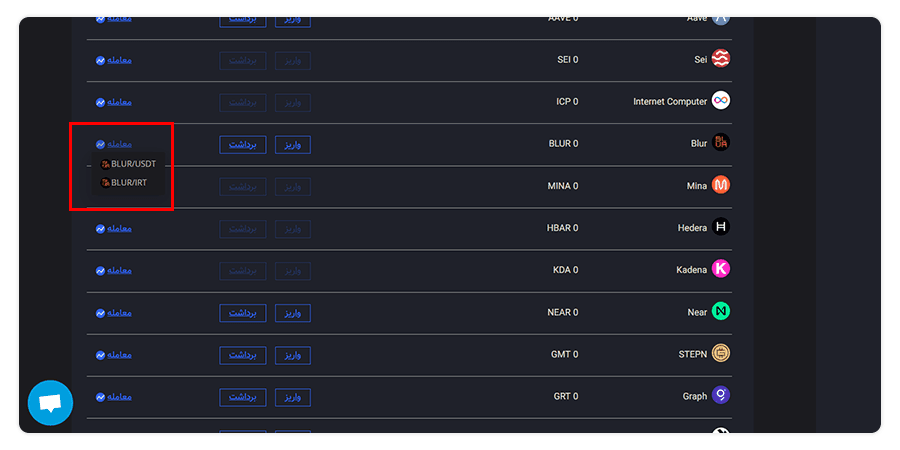Click برداشت withdraw button for GMT
This screenshot has height=450, width=900.
(243, 355)
